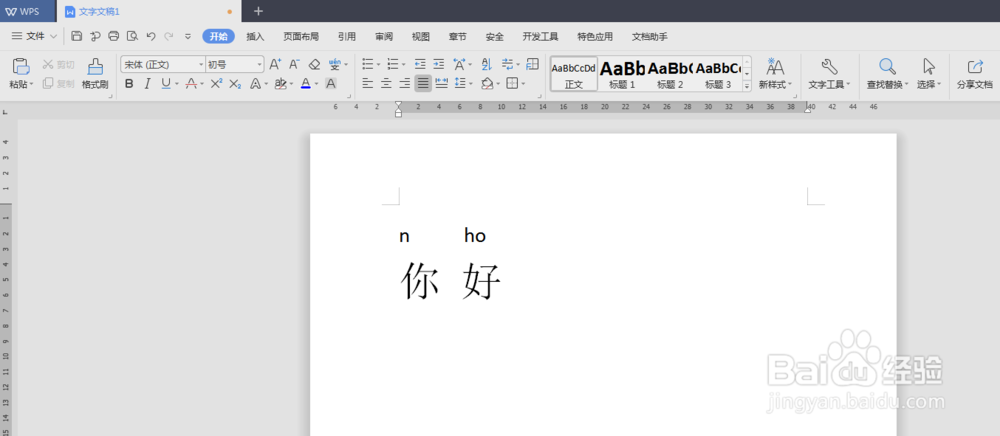Click the distributed alignment icon

tap(441, 83)
